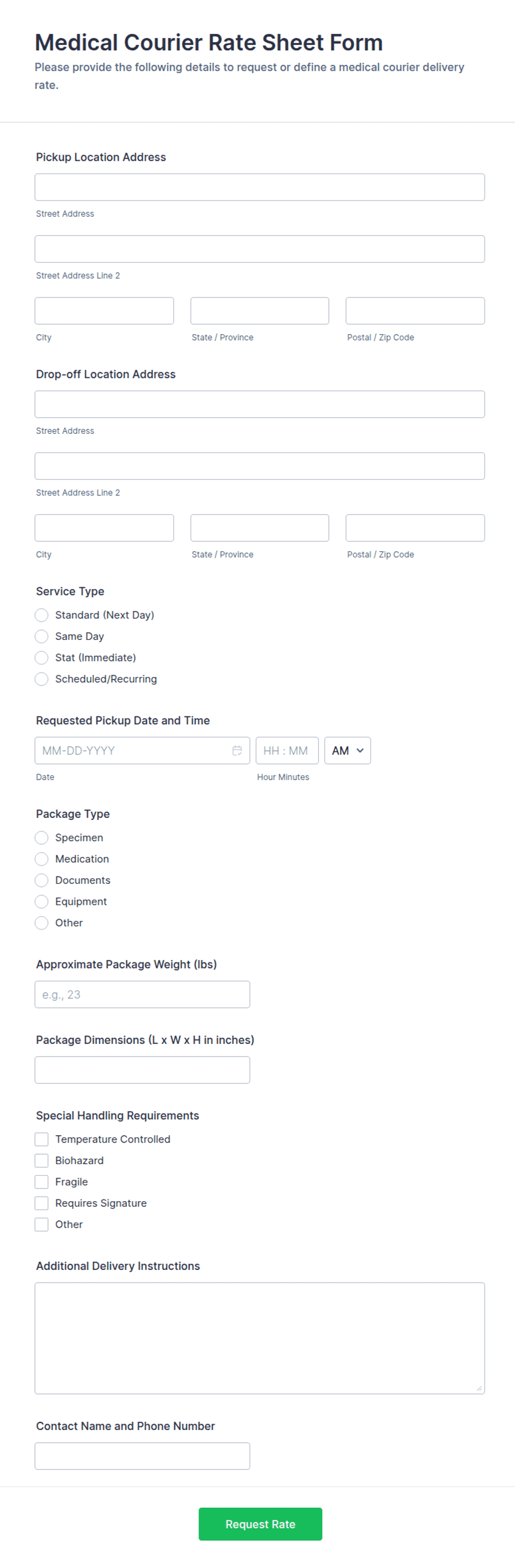The height and width of the screenshot is (1568, 515).
Task: Click the Request Rate button
Action: click(x=260, y=1524)
